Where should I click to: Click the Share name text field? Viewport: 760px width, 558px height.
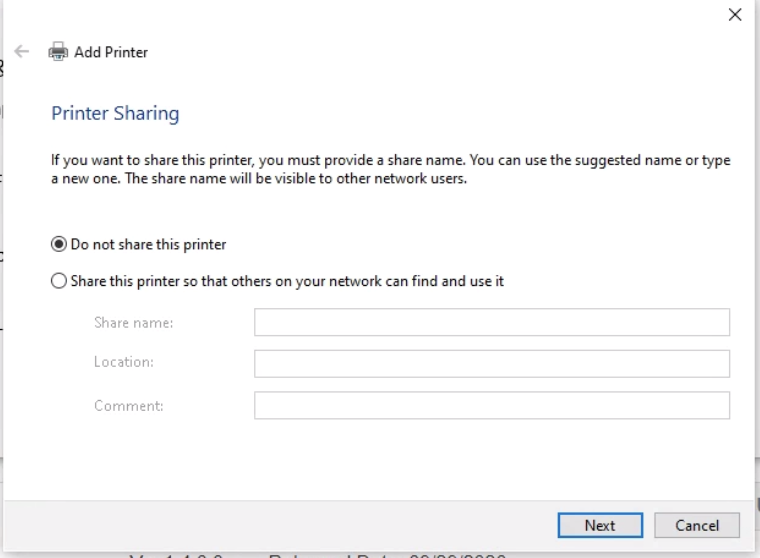491,322
